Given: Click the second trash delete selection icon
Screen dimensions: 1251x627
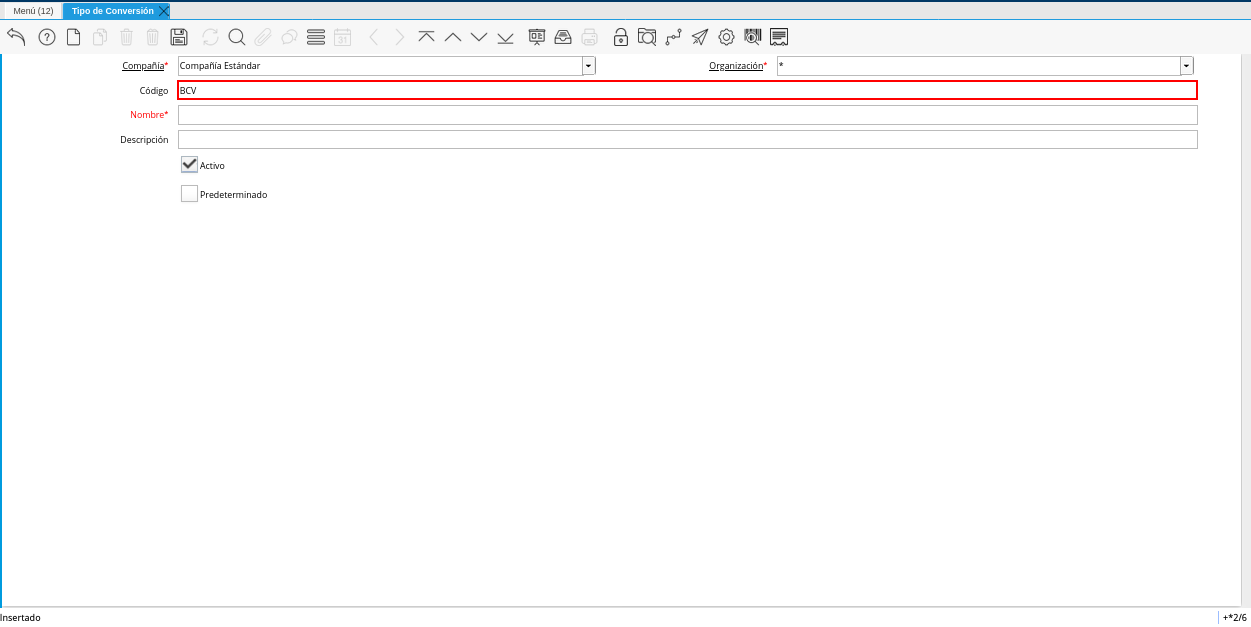Looking at the screenshot, I should [x=153, y=37].
